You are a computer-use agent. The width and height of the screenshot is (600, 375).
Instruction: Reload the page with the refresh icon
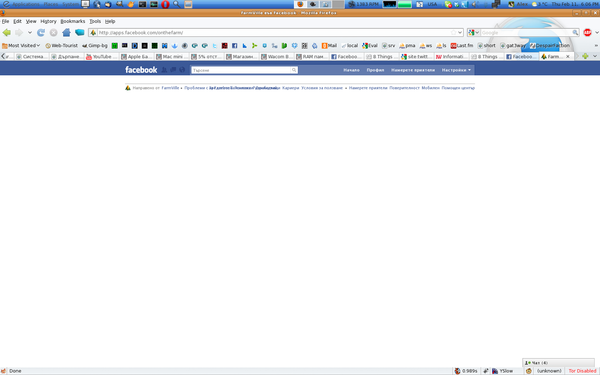tap(41, 33)
